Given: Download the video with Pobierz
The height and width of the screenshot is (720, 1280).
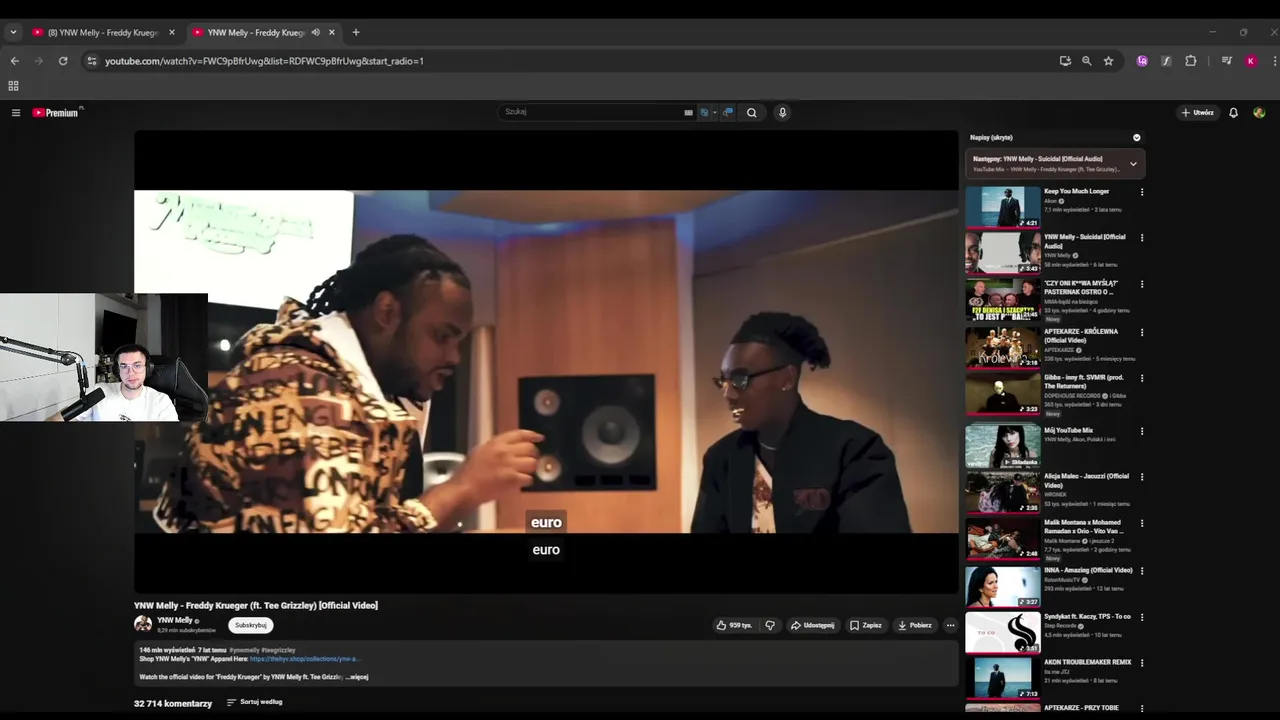Looking at the screenshot, I should (x=915, y=625).
